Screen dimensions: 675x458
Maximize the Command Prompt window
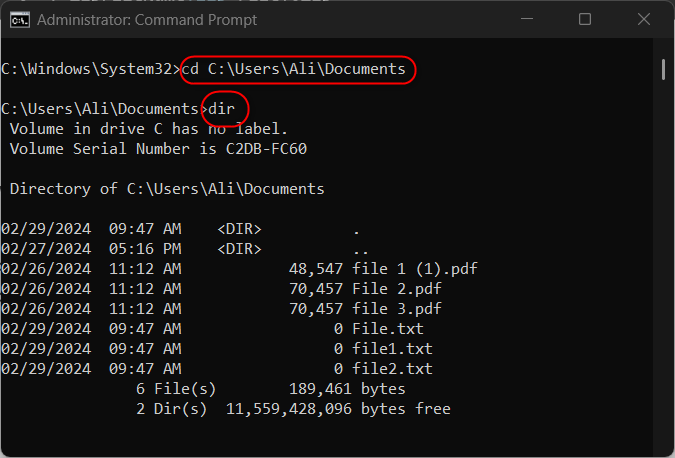(x=585, y=19)
